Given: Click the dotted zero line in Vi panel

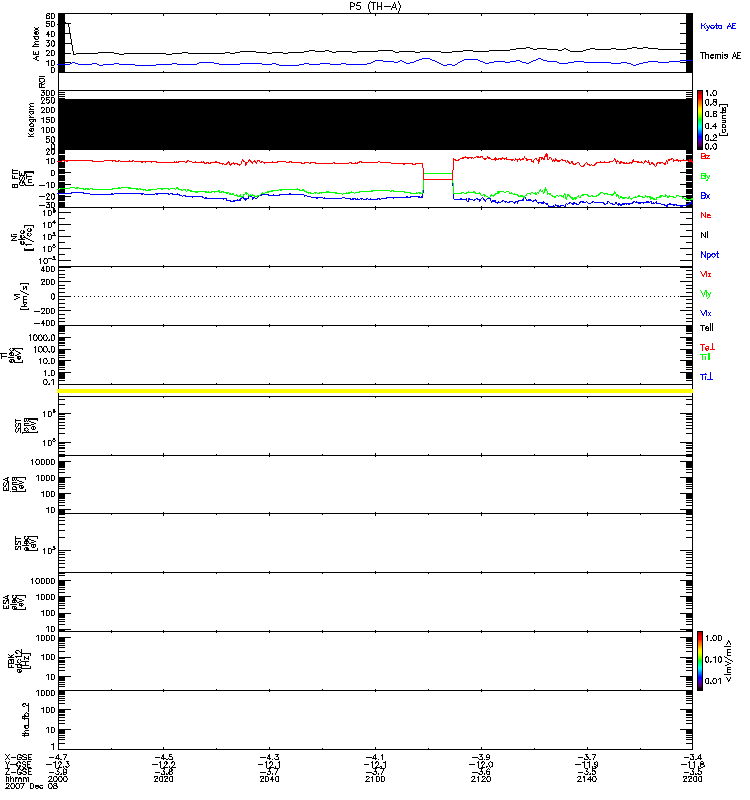Looking at the screenshot, I should (x=375, y=296).
